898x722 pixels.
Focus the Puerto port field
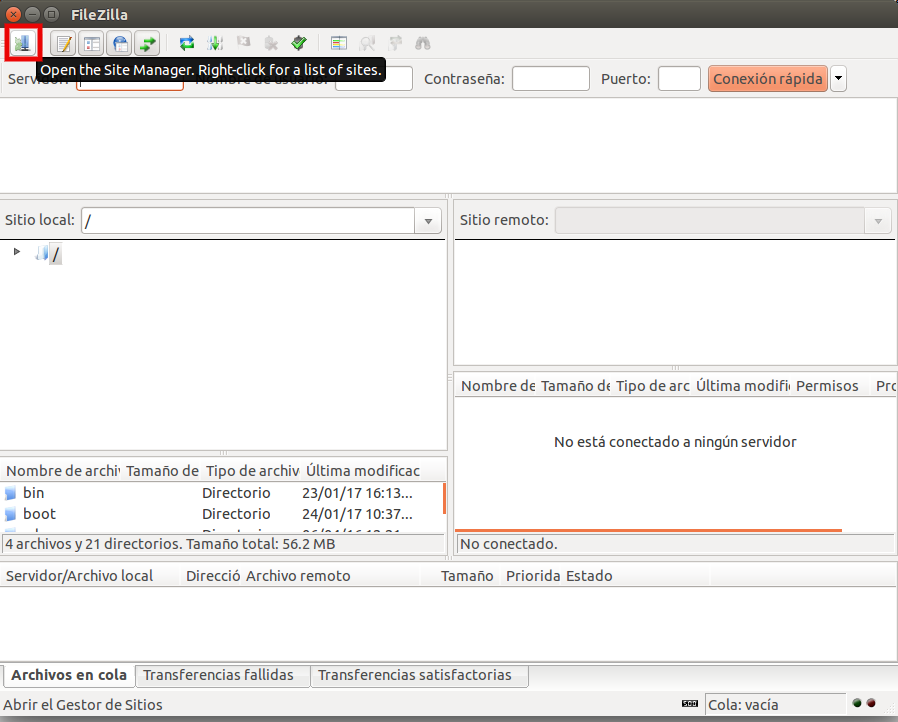pyautogui.click(x=679, y=78)
